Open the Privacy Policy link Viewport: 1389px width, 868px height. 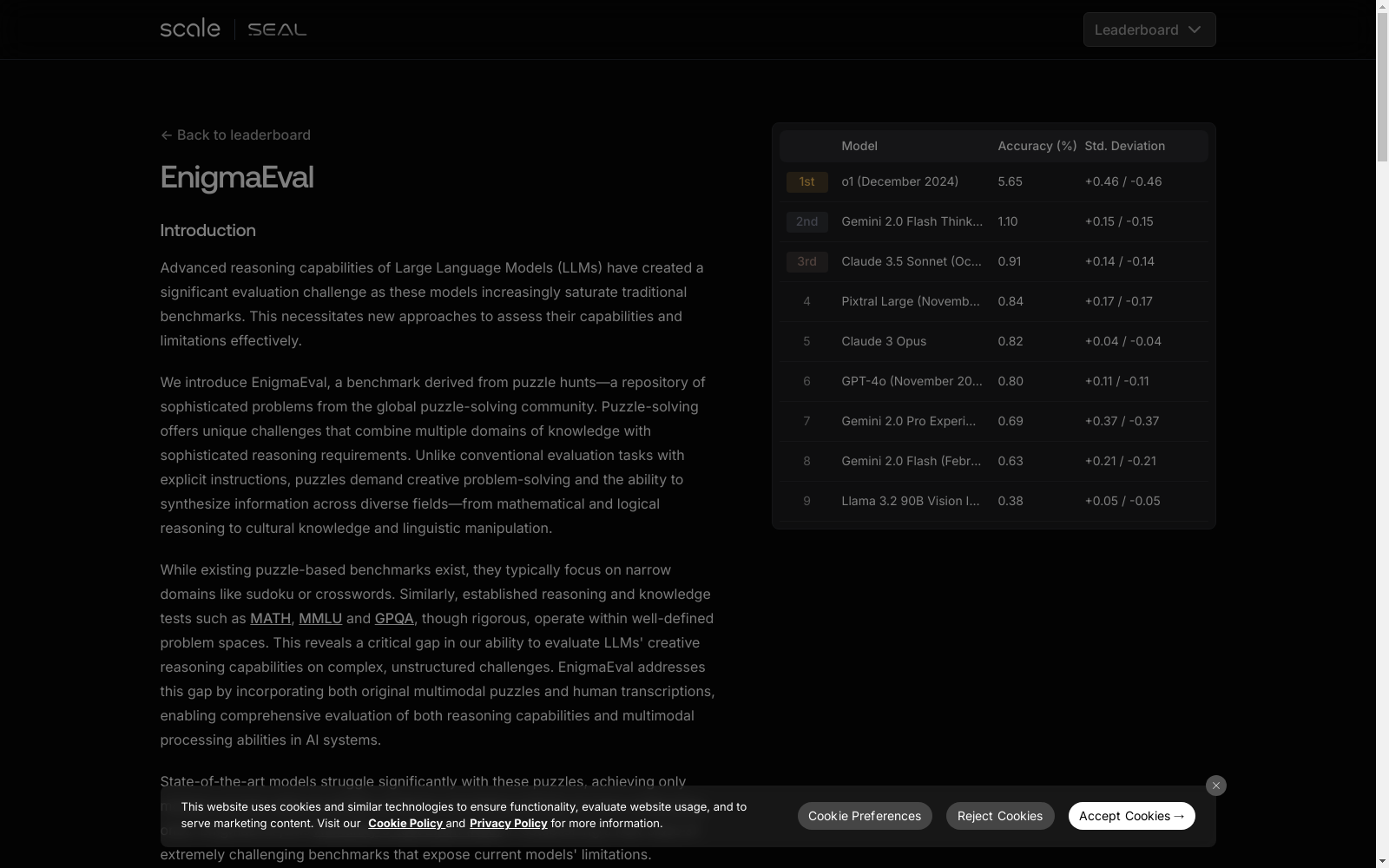click(x=508, y=823)
